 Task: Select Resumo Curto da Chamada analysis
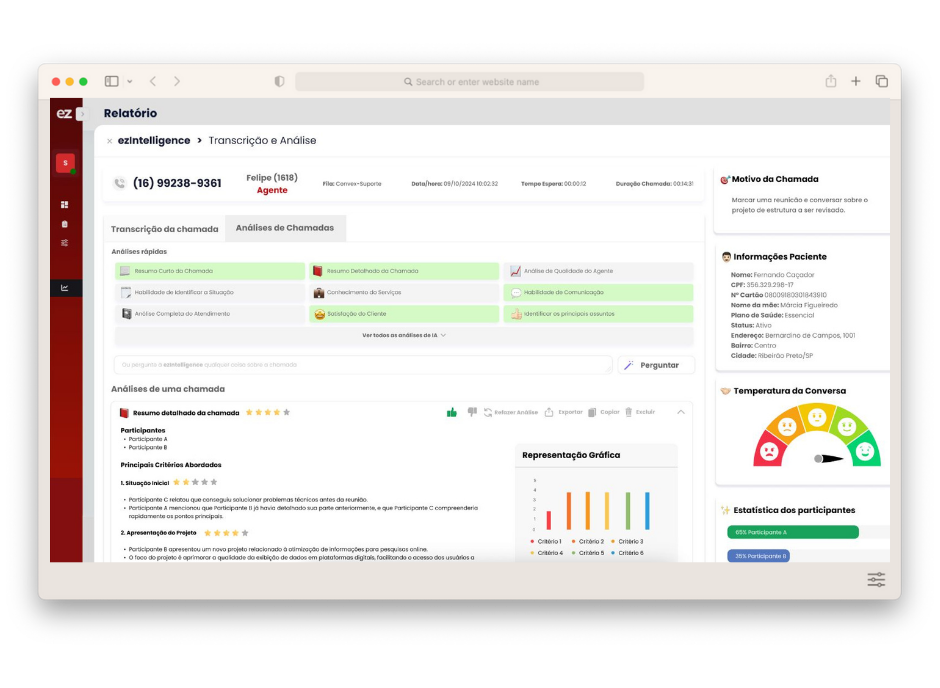[210, 271]
